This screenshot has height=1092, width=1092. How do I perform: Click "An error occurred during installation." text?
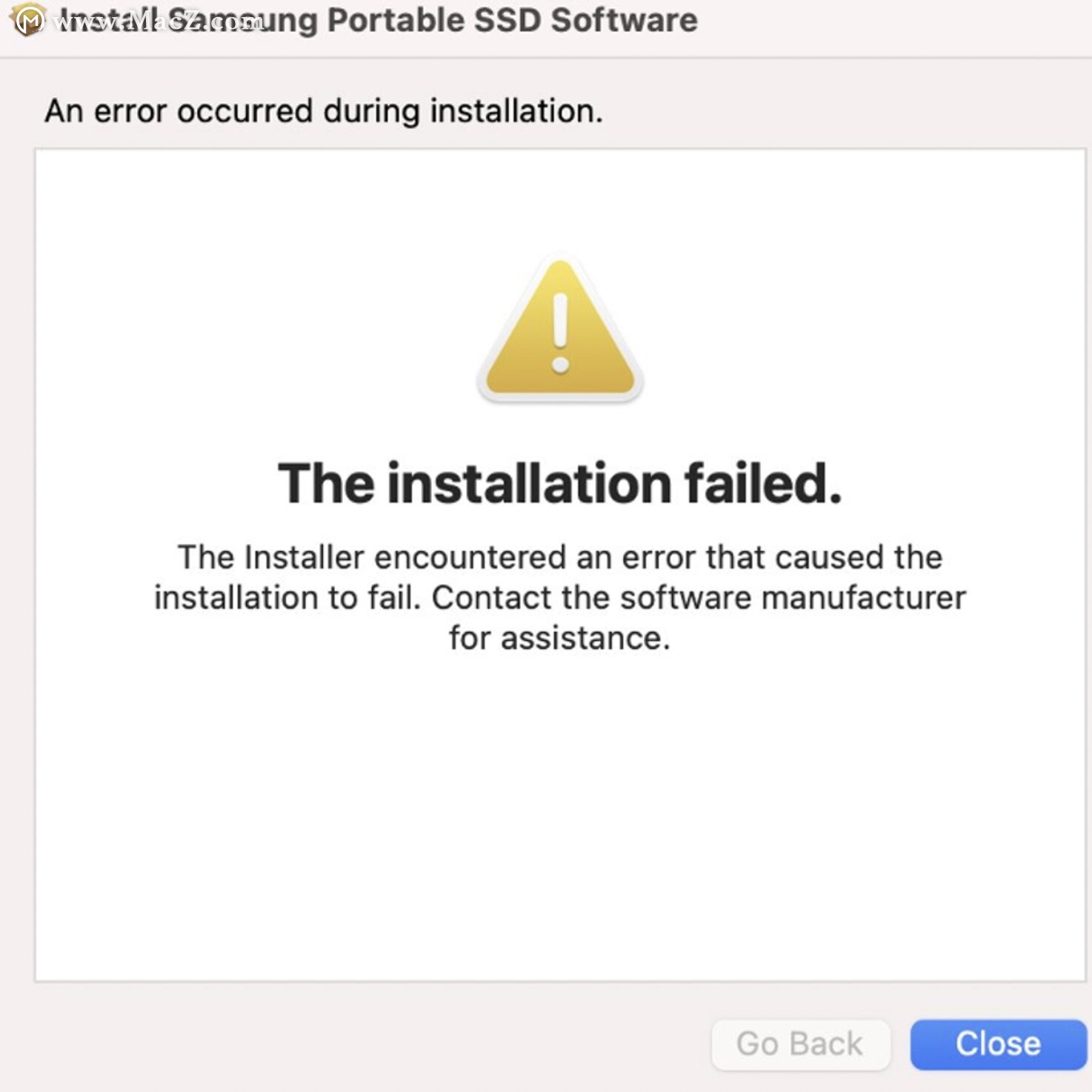[324, 111]
